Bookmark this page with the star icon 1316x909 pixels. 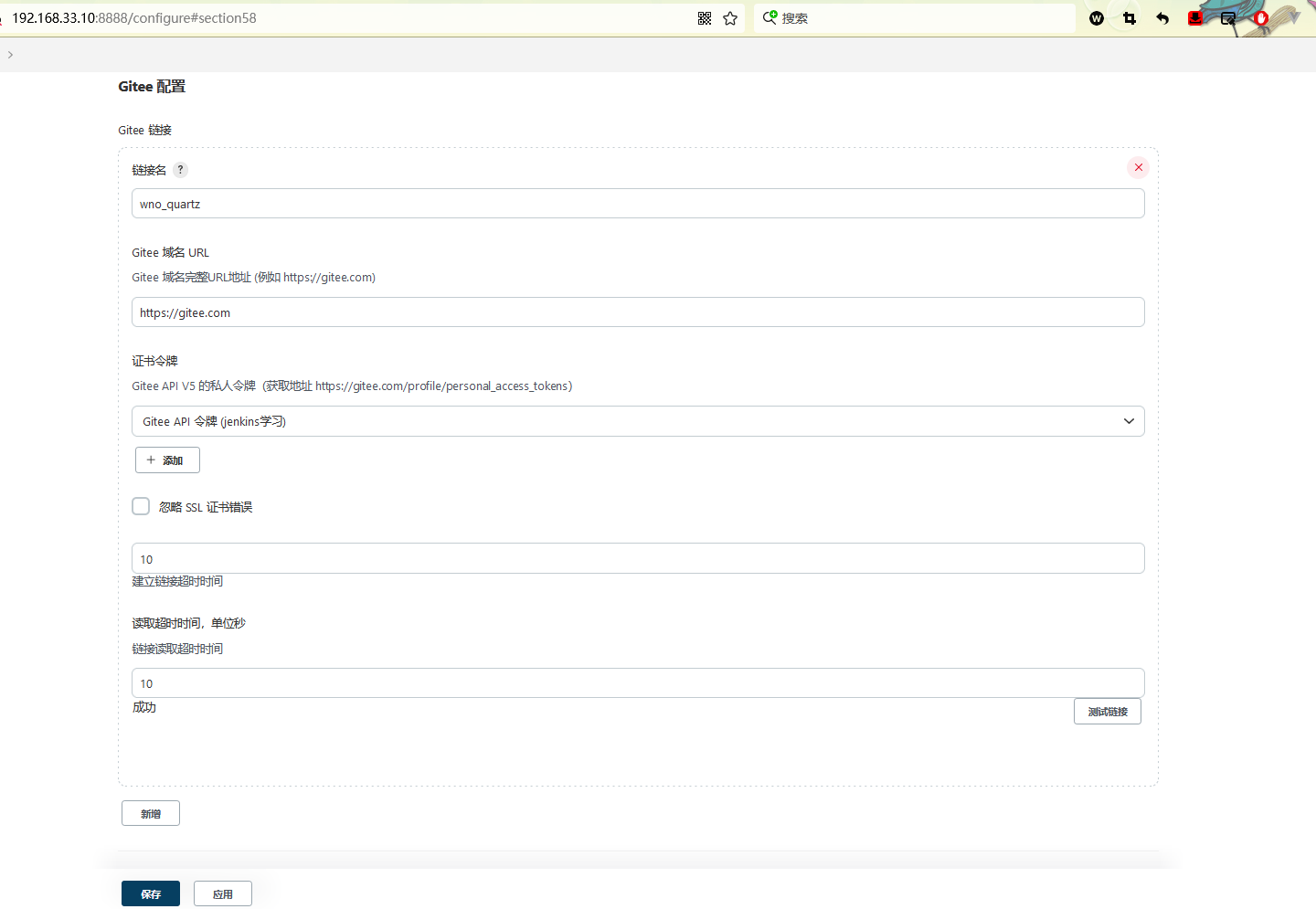730,18
